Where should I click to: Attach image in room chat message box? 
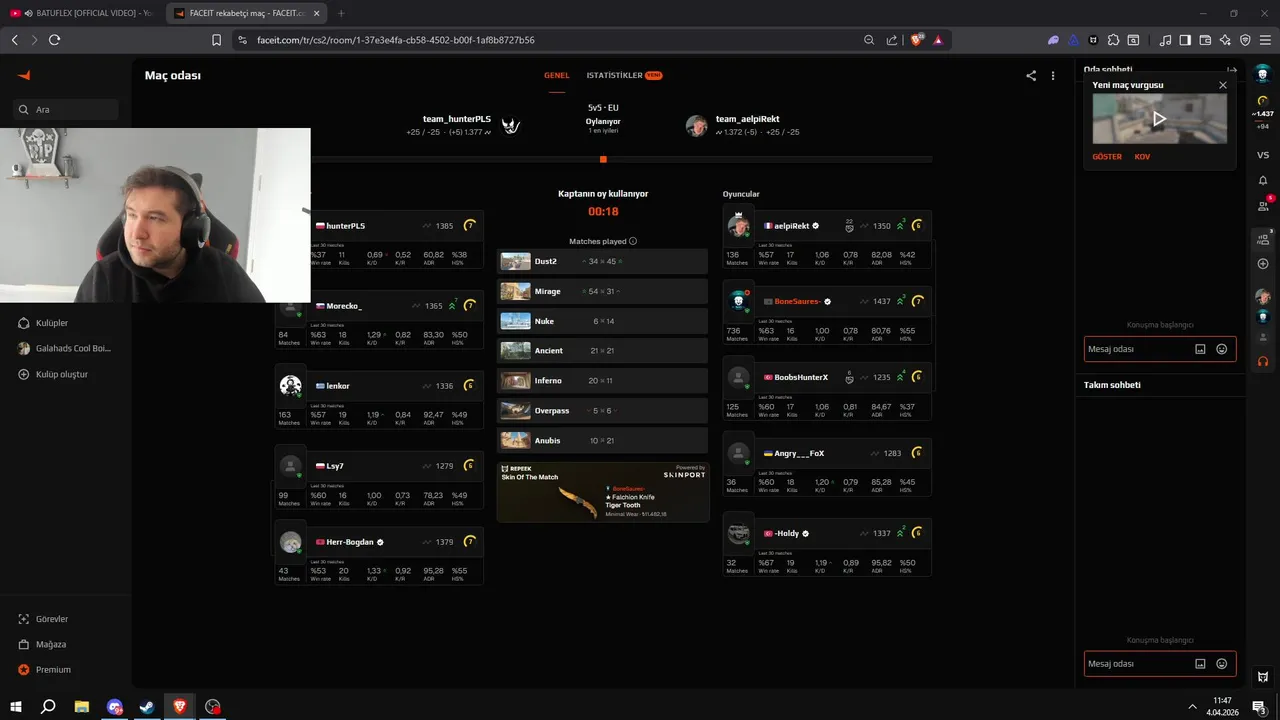point(1200,349)
